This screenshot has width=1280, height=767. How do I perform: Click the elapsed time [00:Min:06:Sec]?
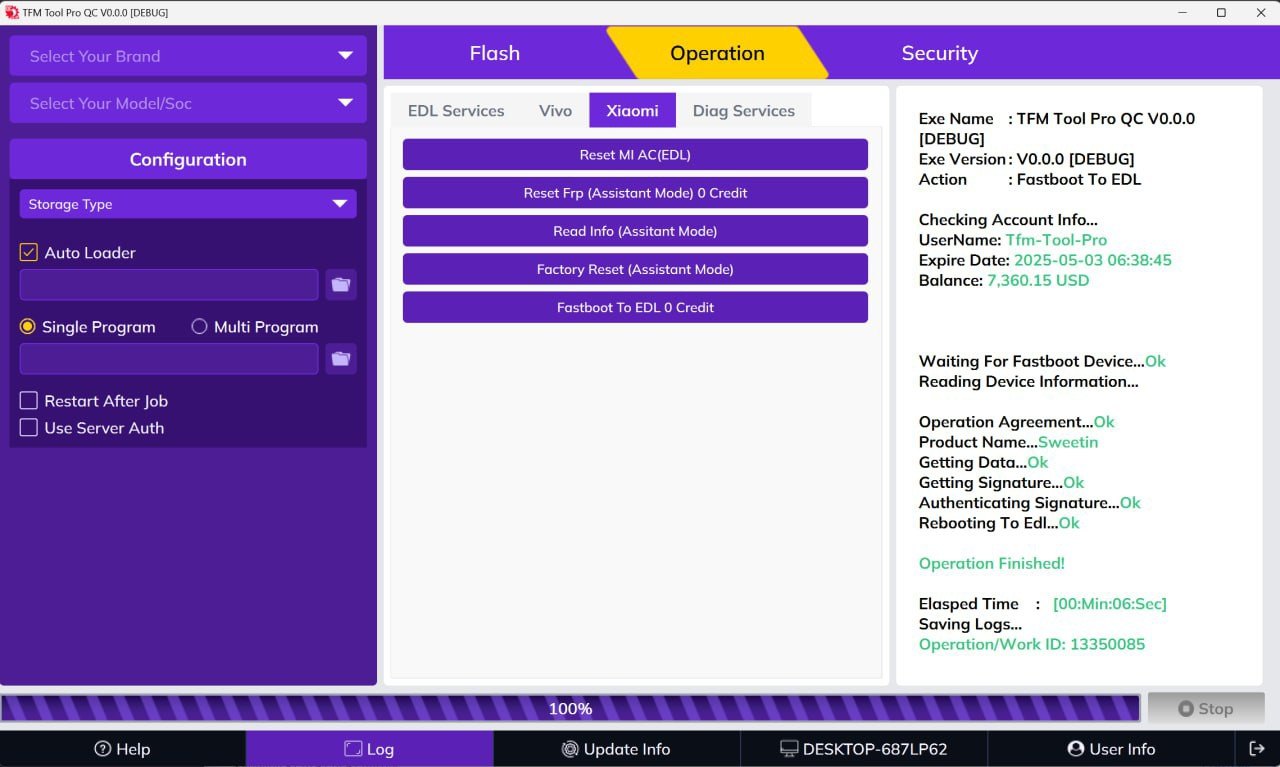click(1110, 604)
